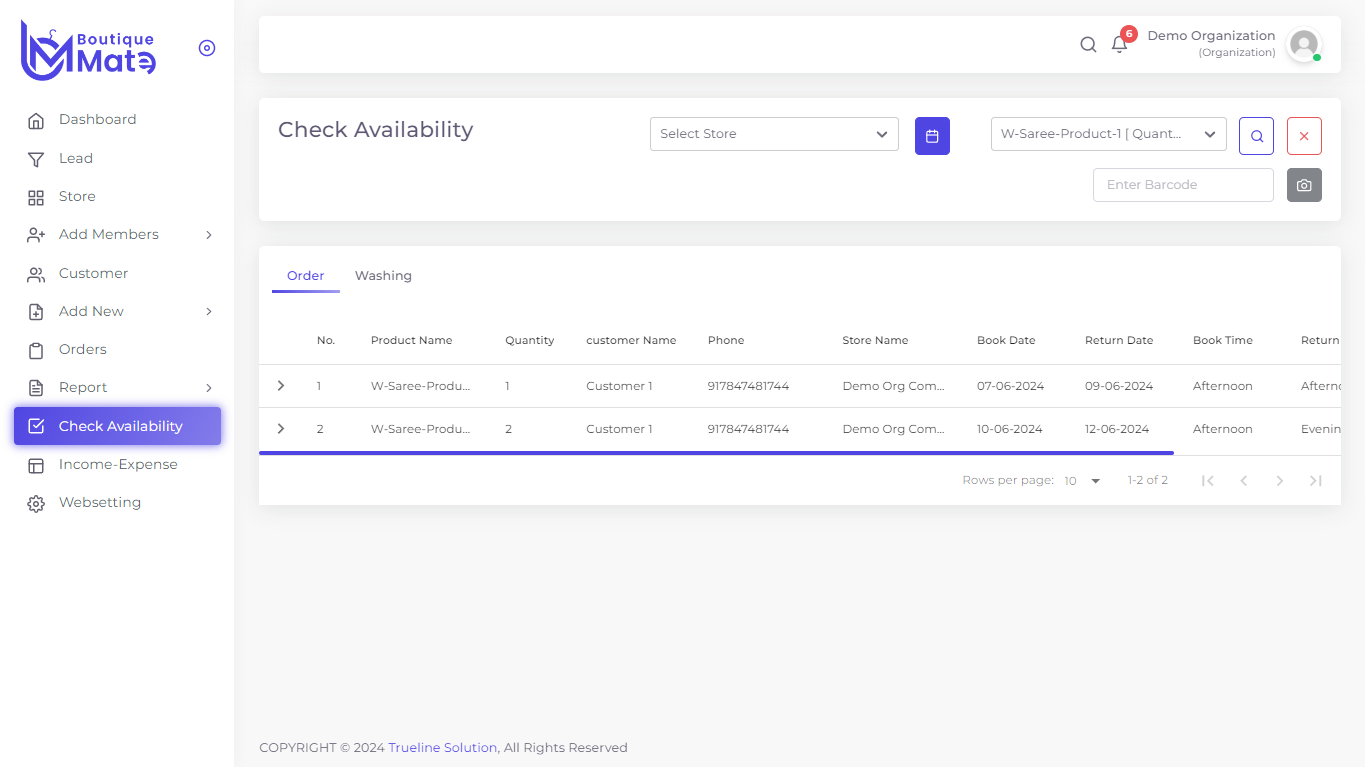Viewport: 1365px width, 767px height.
Task: Expand the Report submenu chevron
Action: (x=209, y=388)
